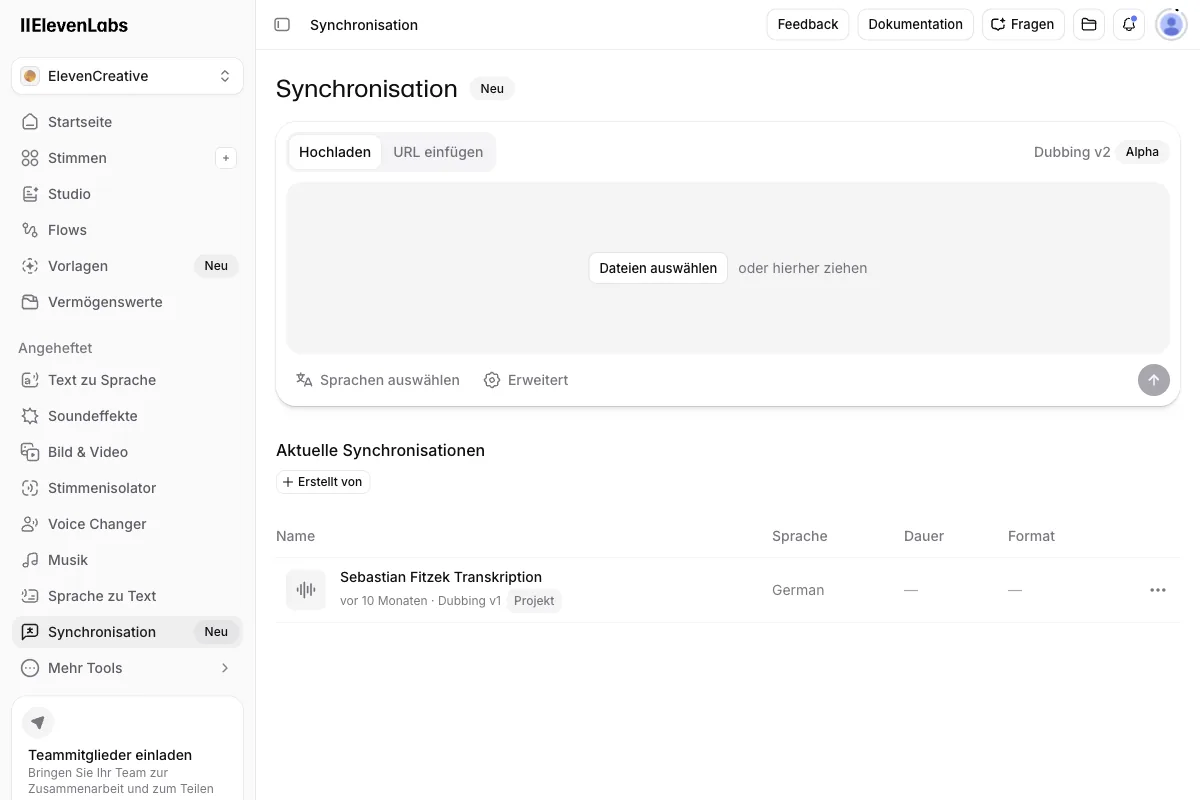Click the Mehr Tools ellipsis icon
Screen dimensions: 1200x800
(x=30, y=668)
